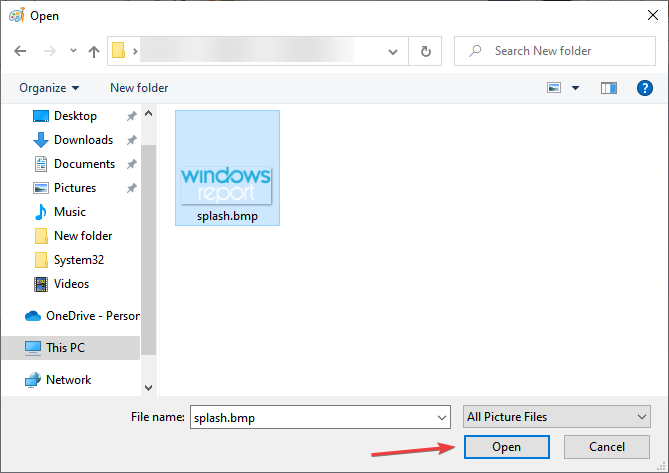Change your view icon button
The image size is (669, 473).
click(x=554, y=88)
